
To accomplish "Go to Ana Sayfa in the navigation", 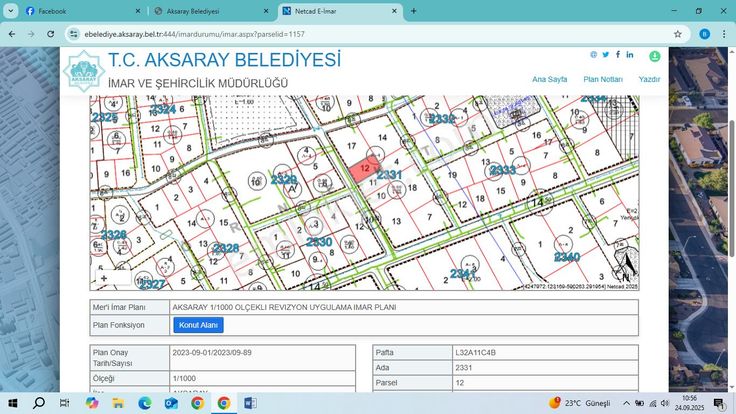I will point(549,78).
